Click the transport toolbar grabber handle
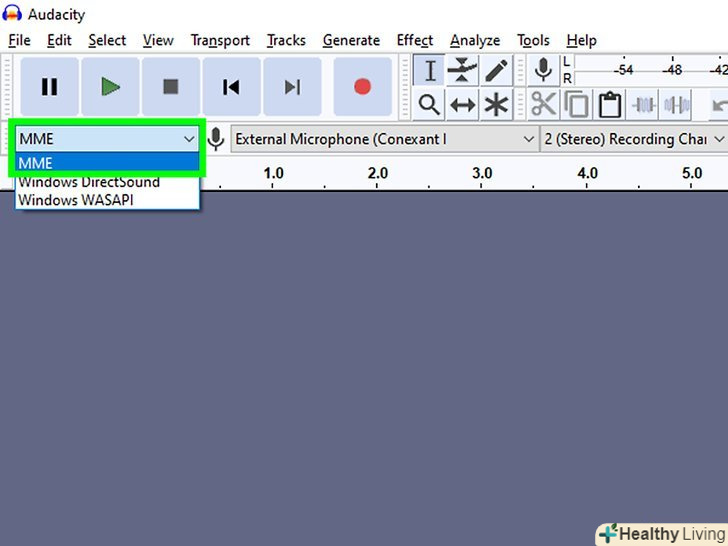 (7, 87)
